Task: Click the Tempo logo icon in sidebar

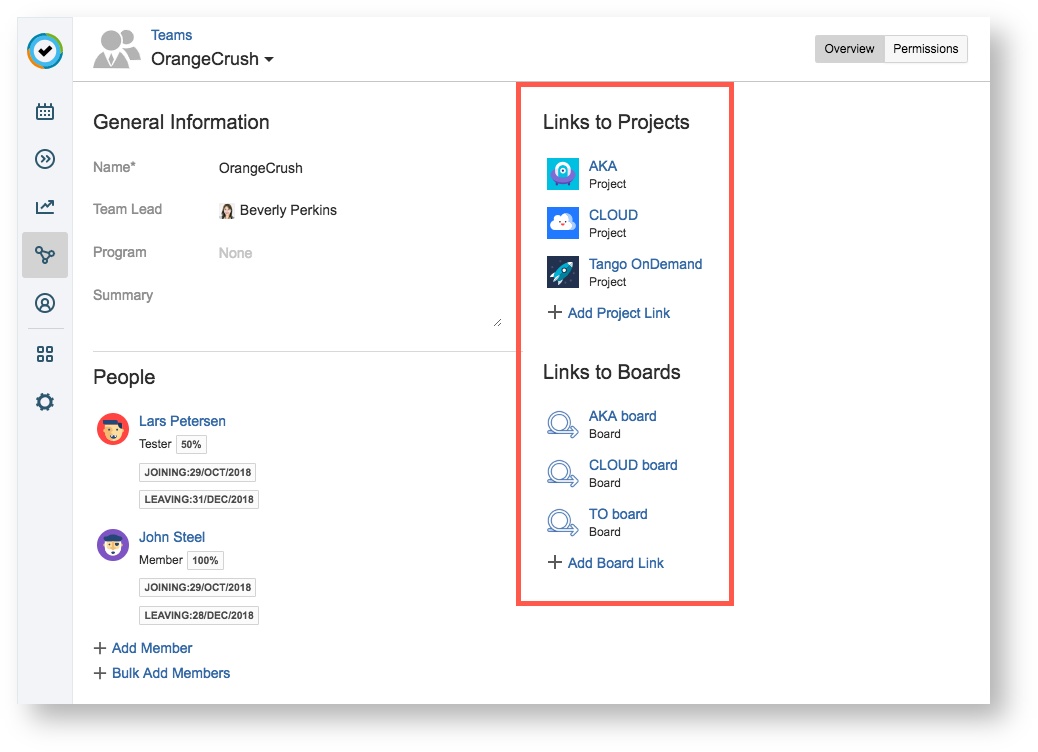Action: click(45, 51)
